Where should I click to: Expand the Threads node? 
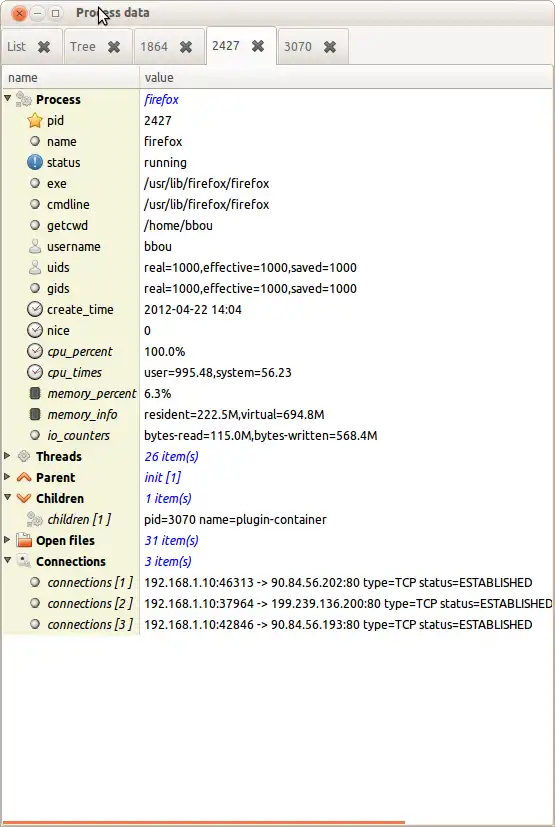click(x=7, y=456)
